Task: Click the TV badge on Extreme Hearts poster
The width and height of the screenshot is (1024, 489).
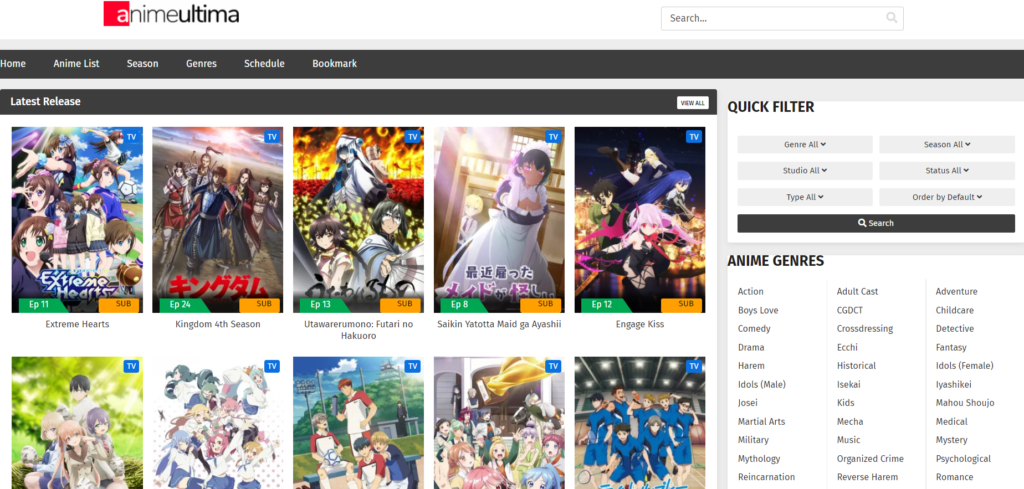Action: point(131,136)
